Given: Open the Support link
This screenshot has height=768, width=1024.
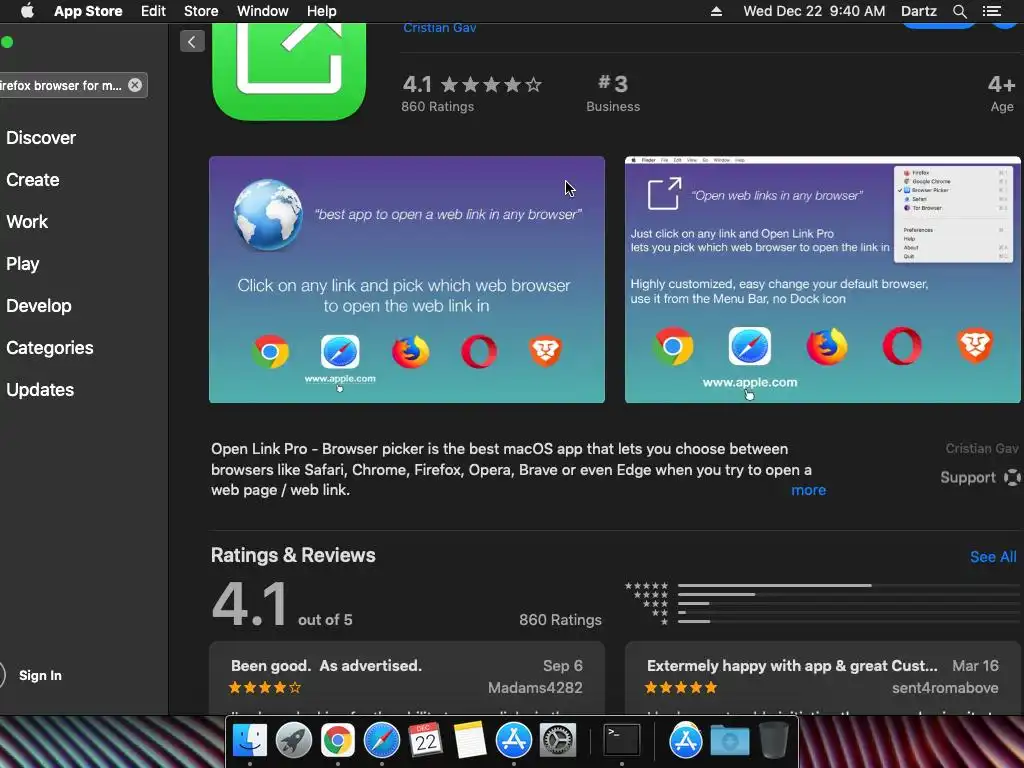Looking at the screenshot, I should [x=980, y=477].
